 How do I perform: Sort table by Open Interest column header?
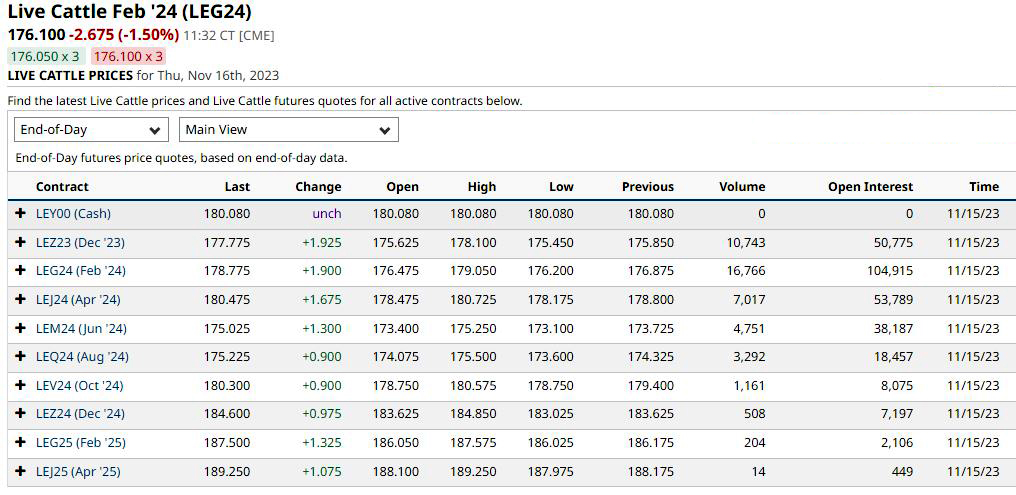(x=870, y=187)
